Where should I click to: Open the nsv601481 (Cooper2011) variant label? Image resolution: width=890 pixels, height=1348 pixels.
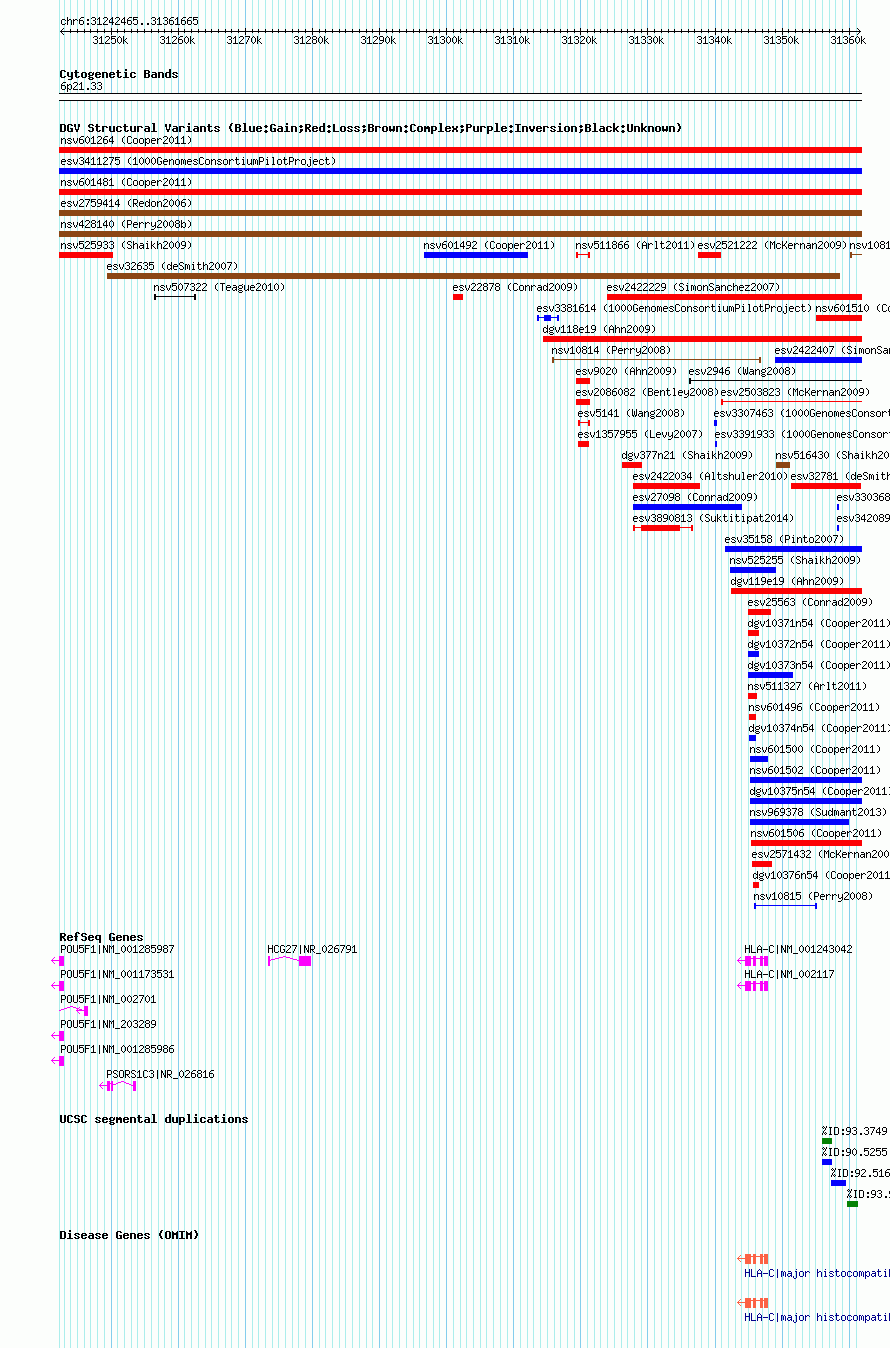point(126,182)
